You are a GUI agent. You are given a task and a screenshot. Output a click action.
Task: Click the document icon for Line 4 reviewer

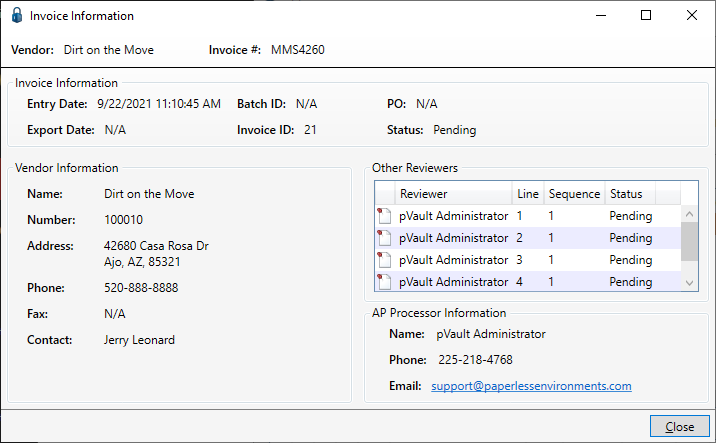click(x=384, y=281)
